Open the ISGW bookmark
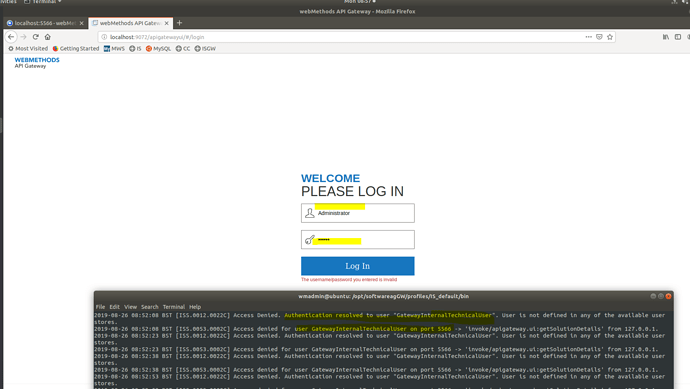Viewport: 690px width, 389px height. coord(205,48)
